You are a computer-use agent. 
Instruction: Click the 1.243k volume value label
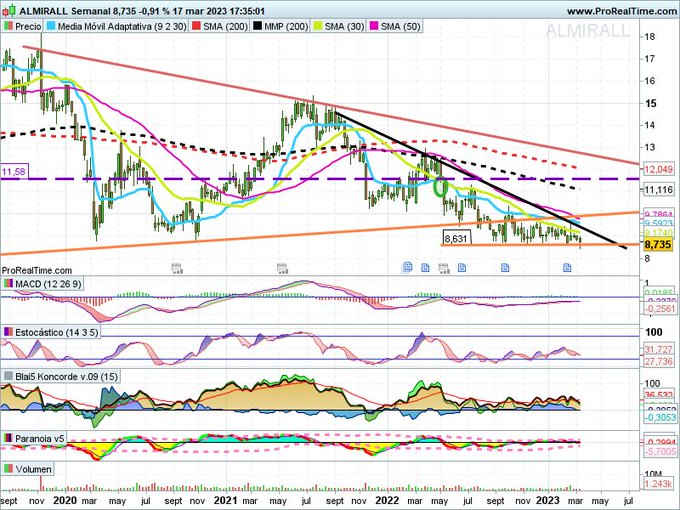click(658, 484)
